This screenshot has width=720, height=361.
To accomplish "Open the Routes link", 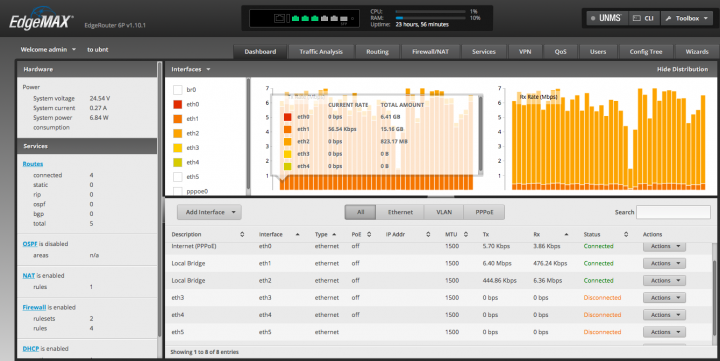I will [x=33, y=164].
